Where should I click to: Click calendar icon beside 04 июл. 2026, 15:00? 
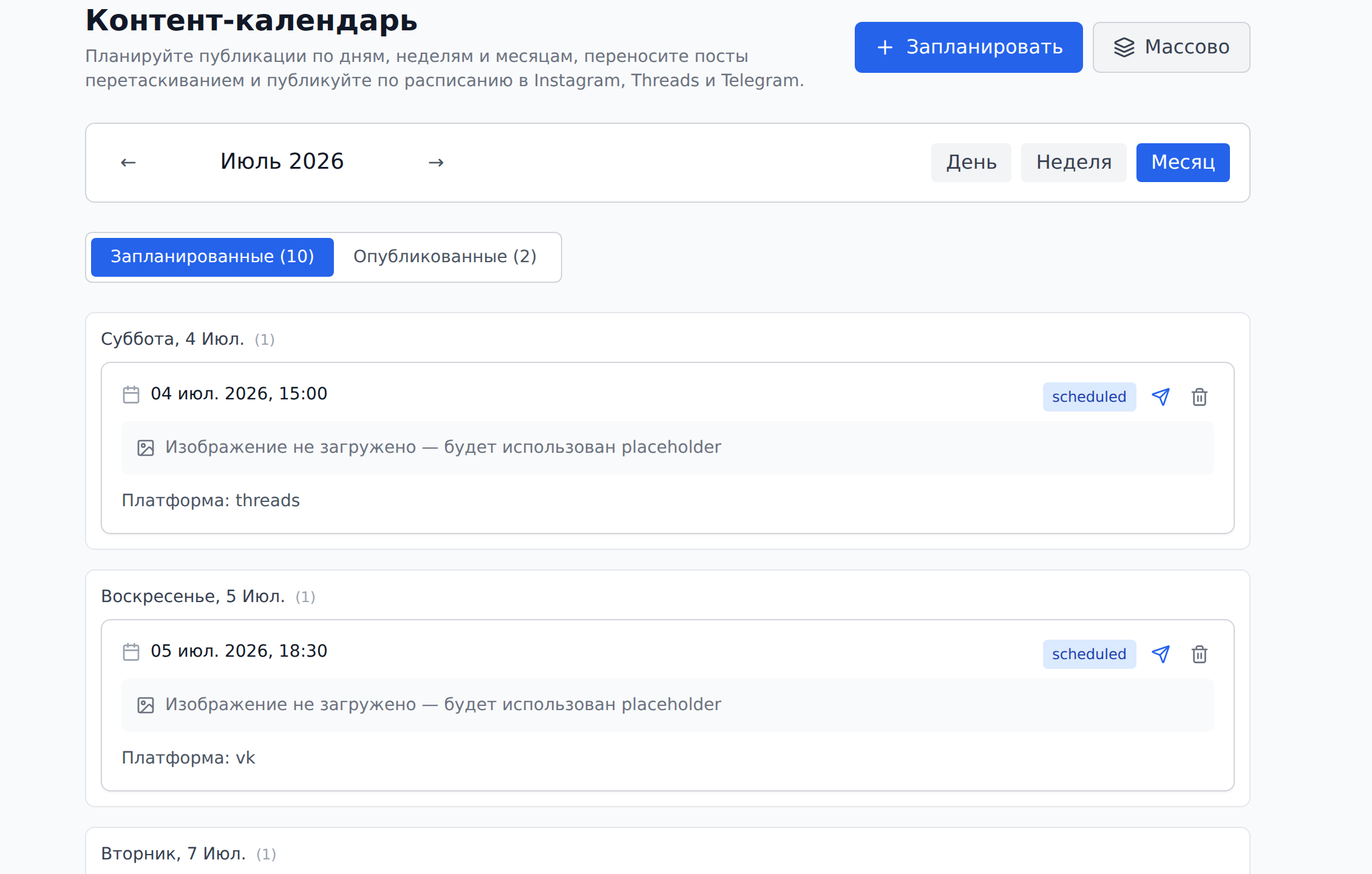(131, 395)
